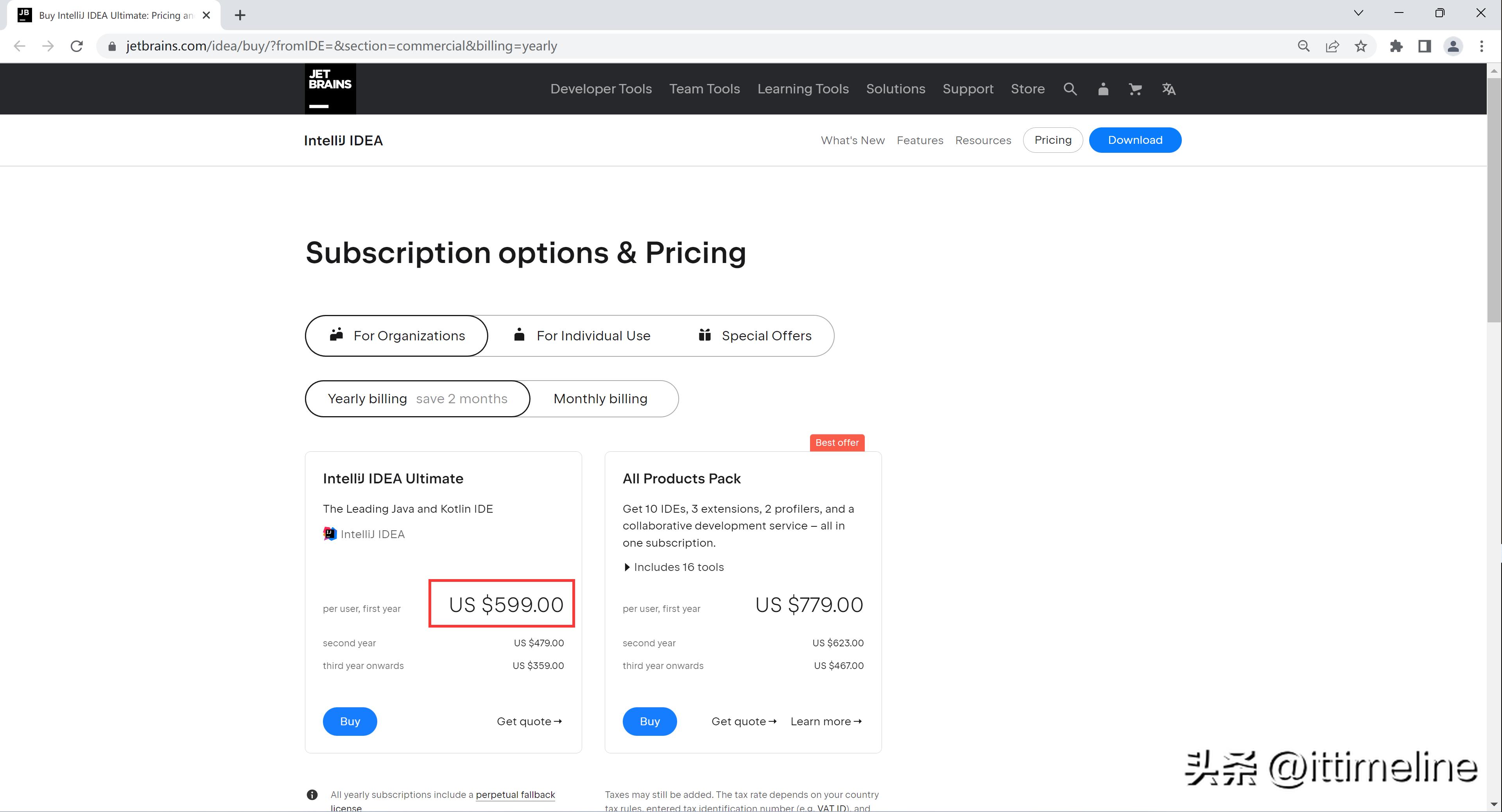This screenshot has width=1502, height=812.
Task: Select the Special Offers option
Action: [x=755, y=336]
